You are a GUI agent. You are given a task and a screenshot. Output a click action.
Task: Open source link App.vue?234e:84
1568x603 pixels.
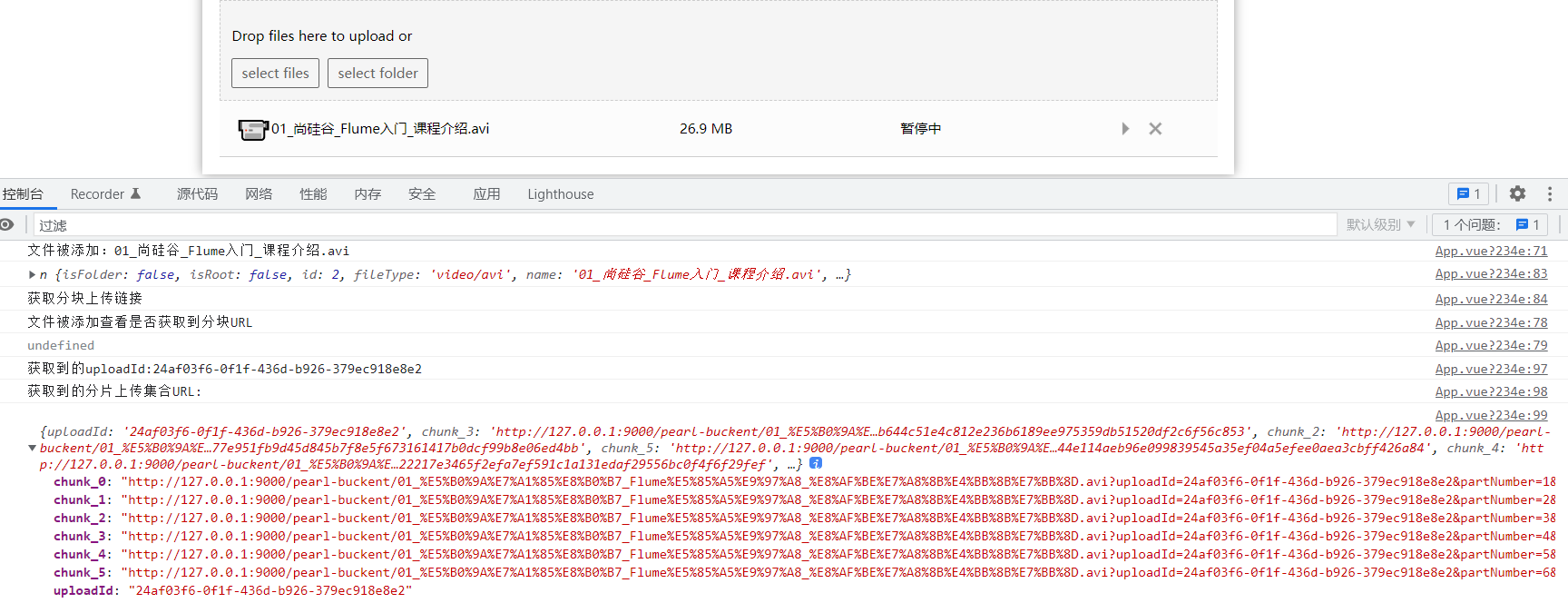pyautogui.click(x=1491, y=299)
